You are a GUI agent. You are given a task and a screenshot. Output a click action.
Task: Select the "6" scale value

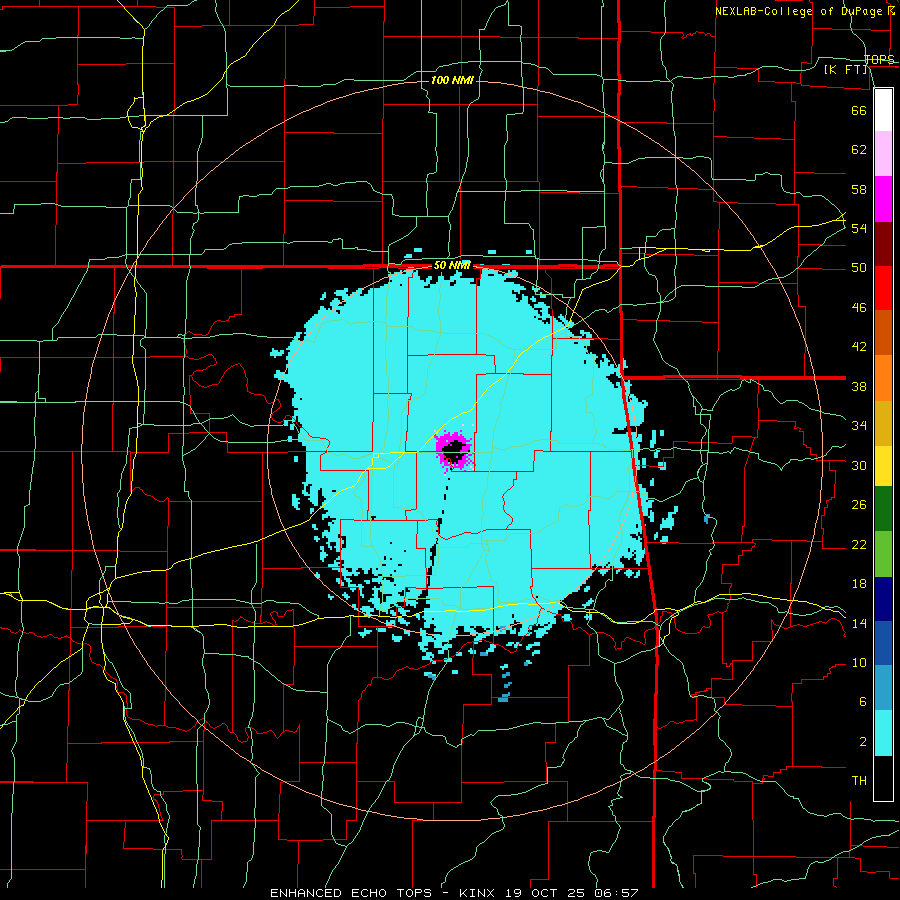[863, 702]
